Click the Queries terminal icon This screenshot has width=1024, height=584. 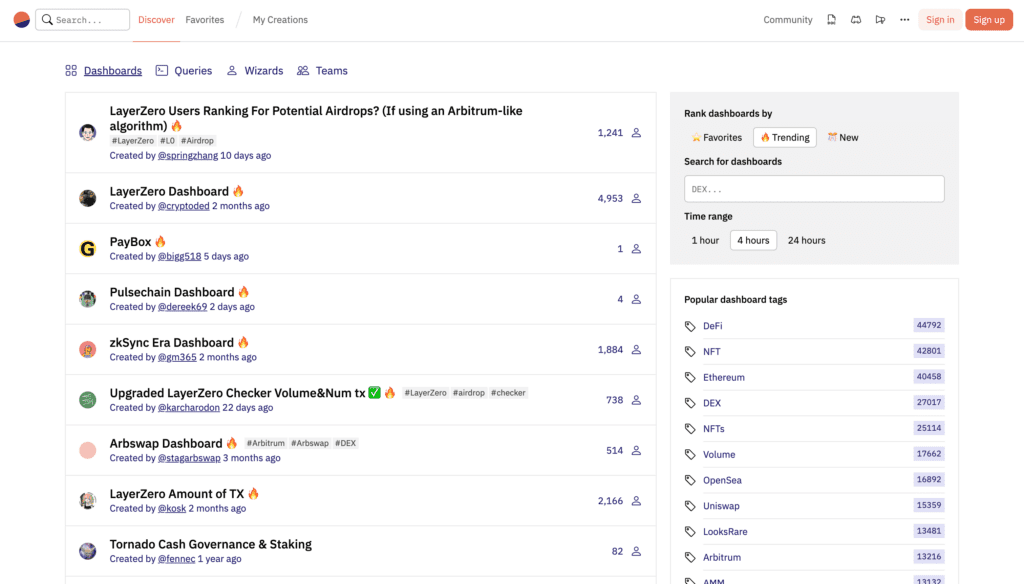(161, 71)
